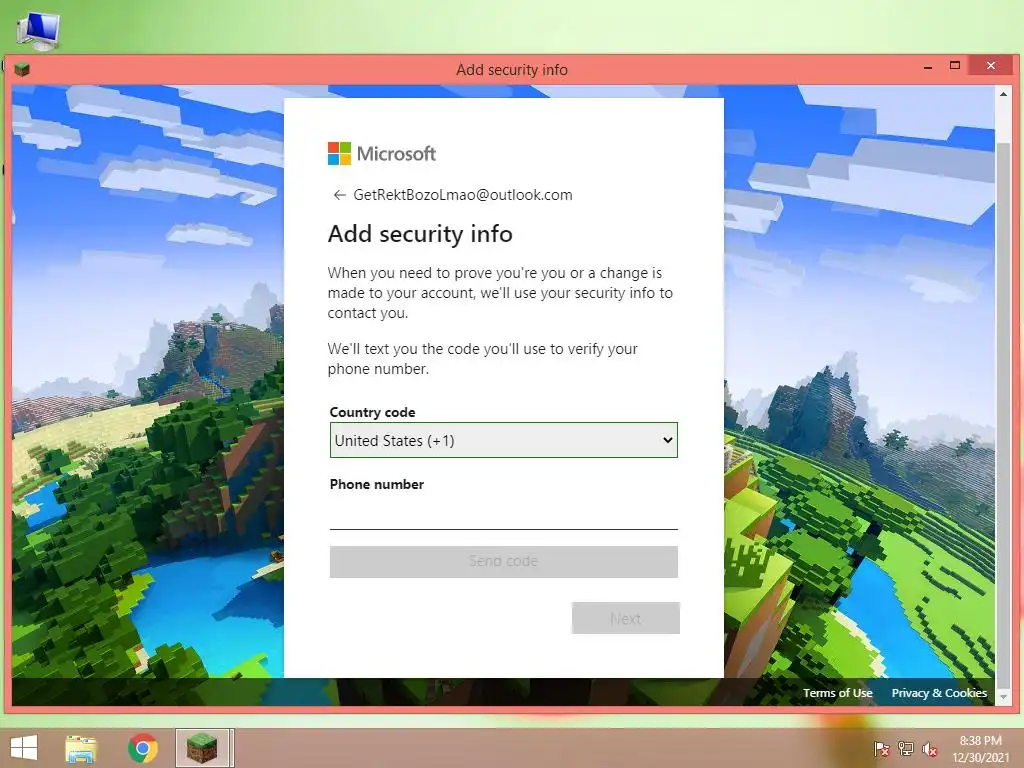The height and width of the screenshot is (768, 1024).
Task: Open the Terms of Use link
Action: pos(837,693)
